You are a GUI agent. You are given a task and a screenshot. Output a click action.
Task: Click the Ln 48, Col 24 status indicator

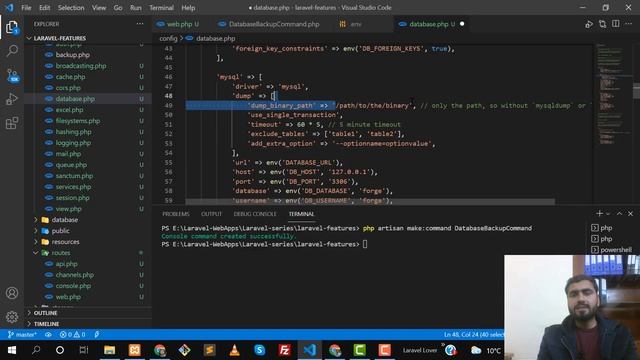tap(473, 334)
